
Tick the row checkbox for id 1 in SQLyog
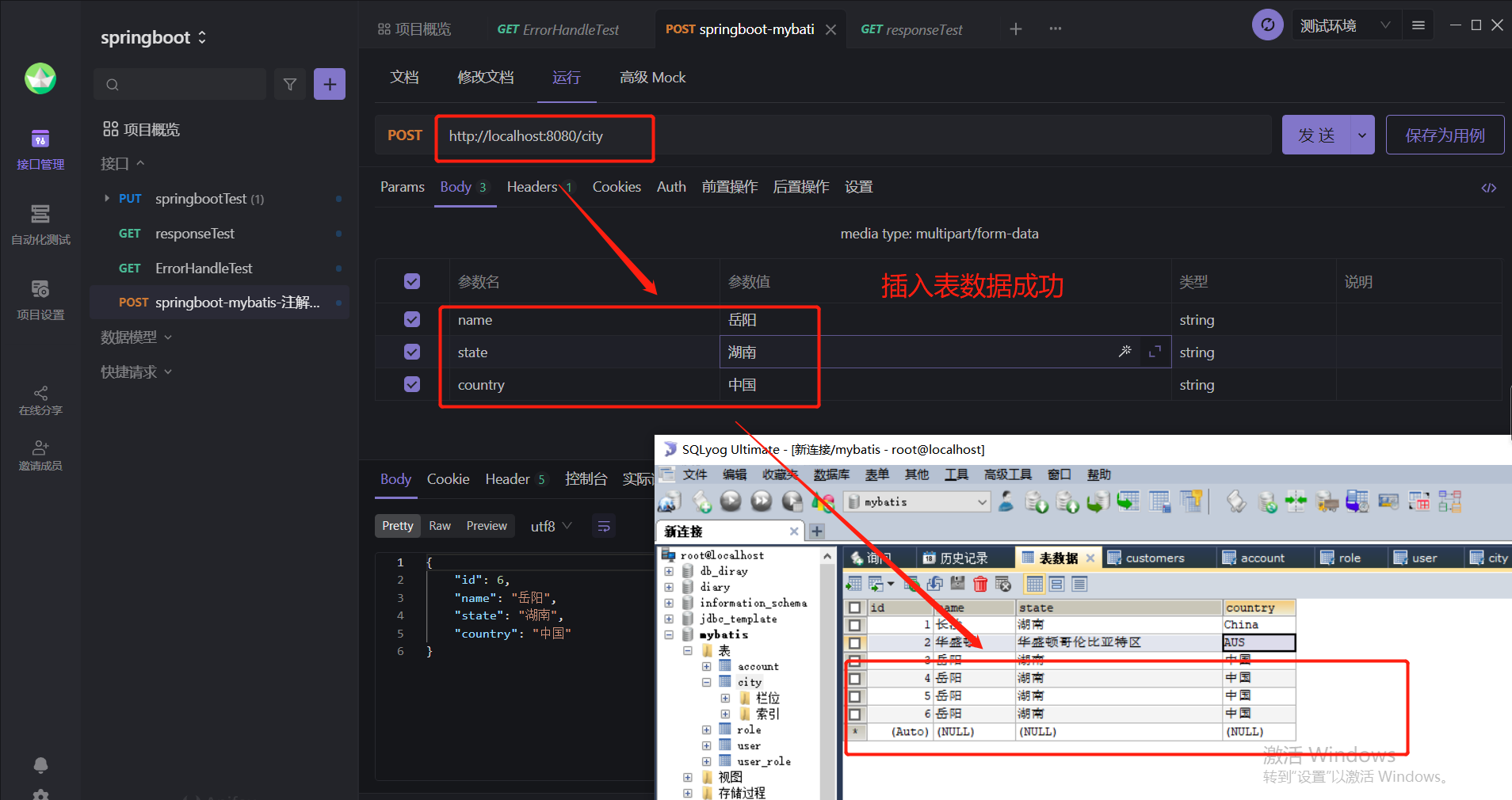coord(854,625)
